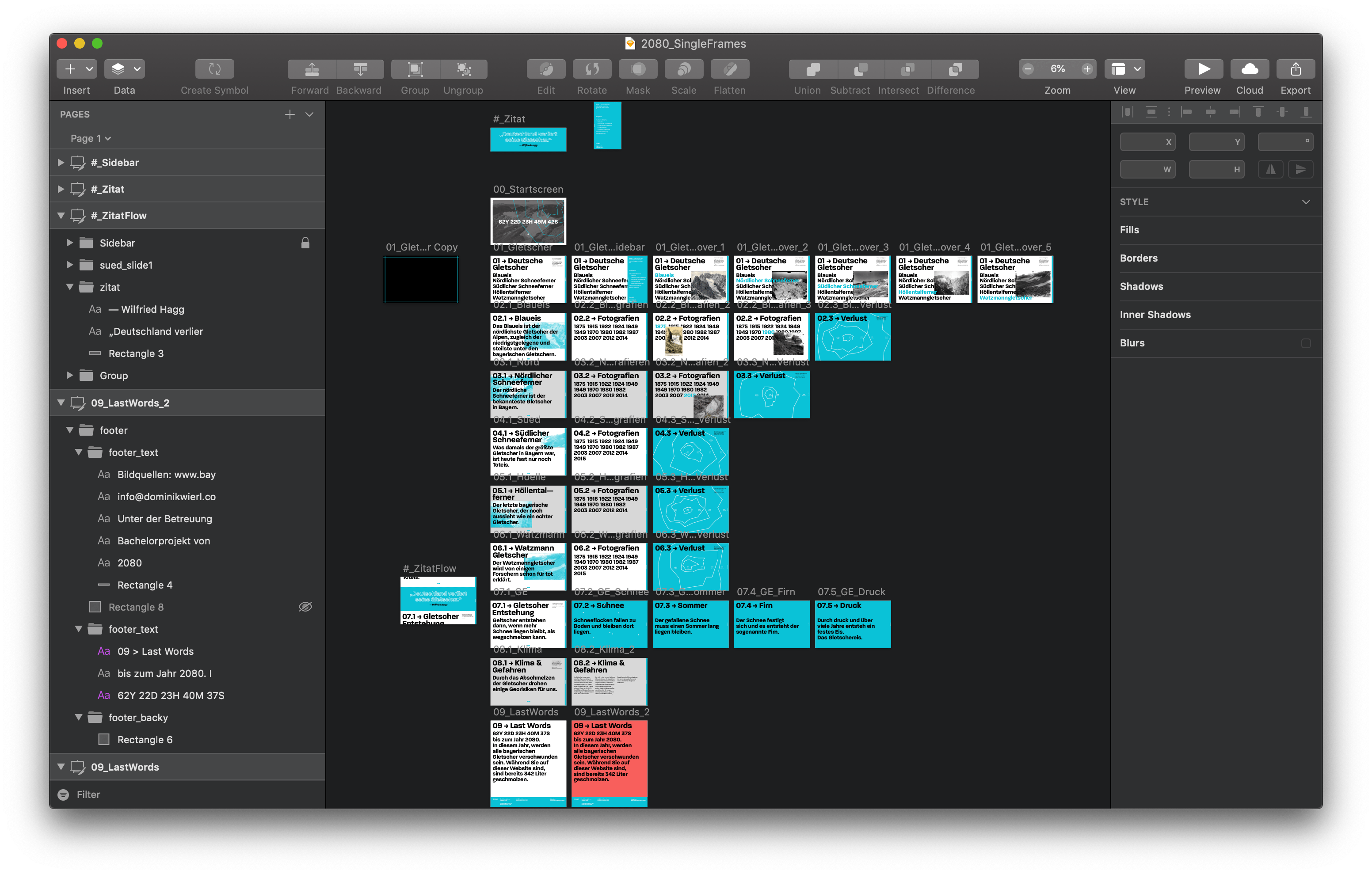1372x874 pixels.
Task: Click the 6% zoom level value
Action: [x=1057, y=69]
